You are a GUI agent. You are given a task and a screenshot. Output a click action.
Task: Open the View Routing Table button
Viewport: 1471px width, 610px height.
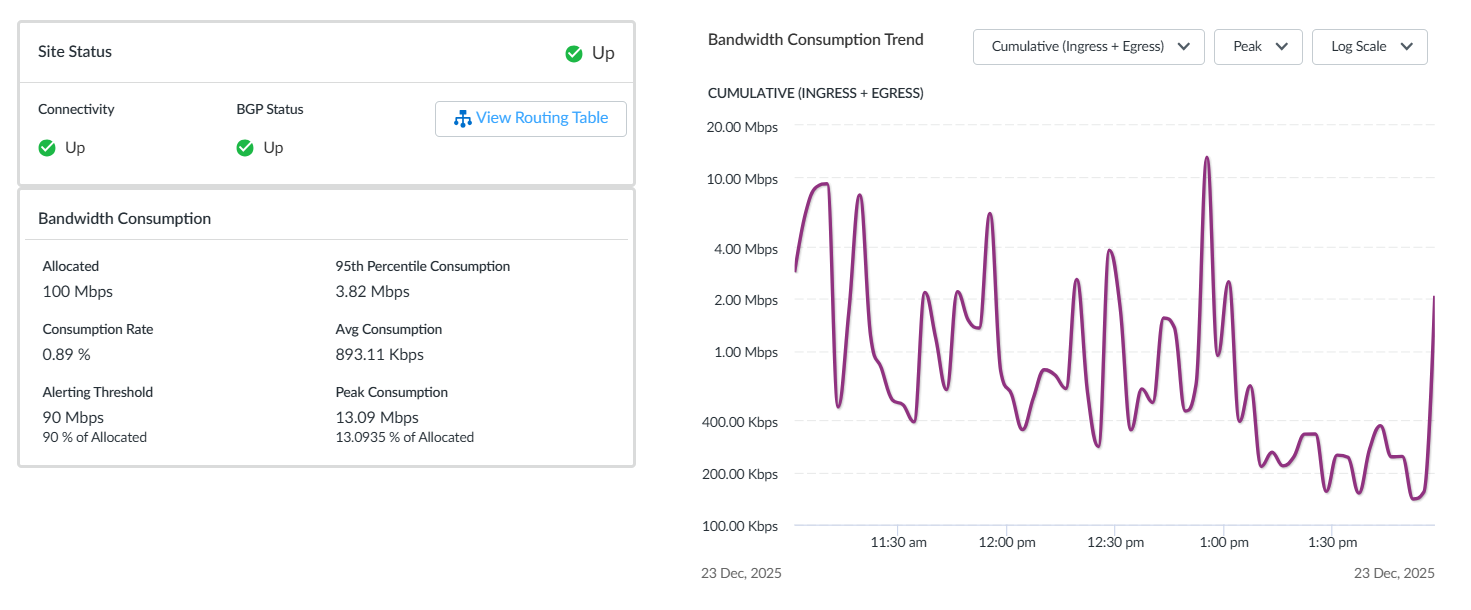[x=531, y=119]
